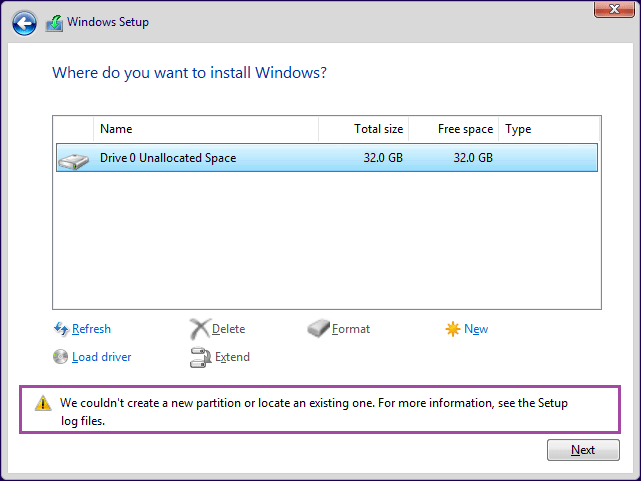
Task: Click the Type column header
Action: (548, 129)
